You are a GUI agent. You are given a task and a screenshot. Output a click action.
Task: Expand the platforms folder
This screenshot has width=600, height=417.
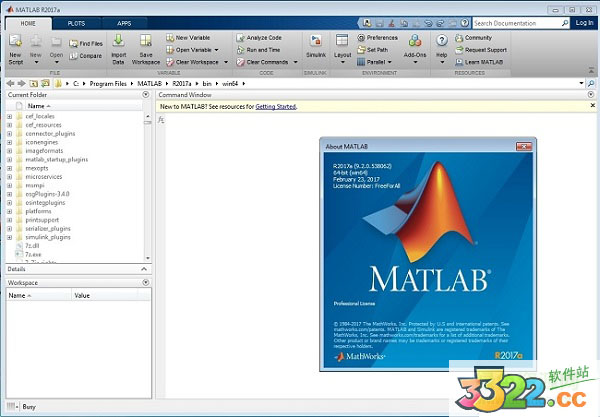click(x=10, y=211)
